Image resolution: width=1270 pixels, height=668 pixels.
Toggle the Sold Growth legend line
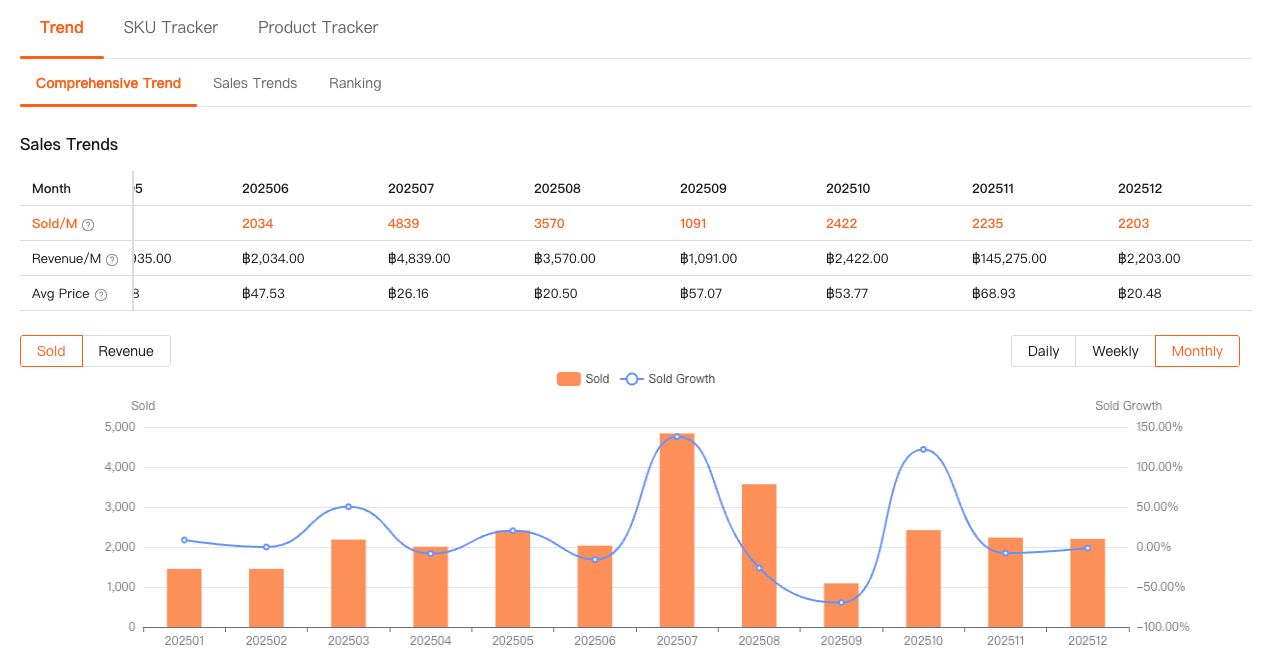[632, 379]
